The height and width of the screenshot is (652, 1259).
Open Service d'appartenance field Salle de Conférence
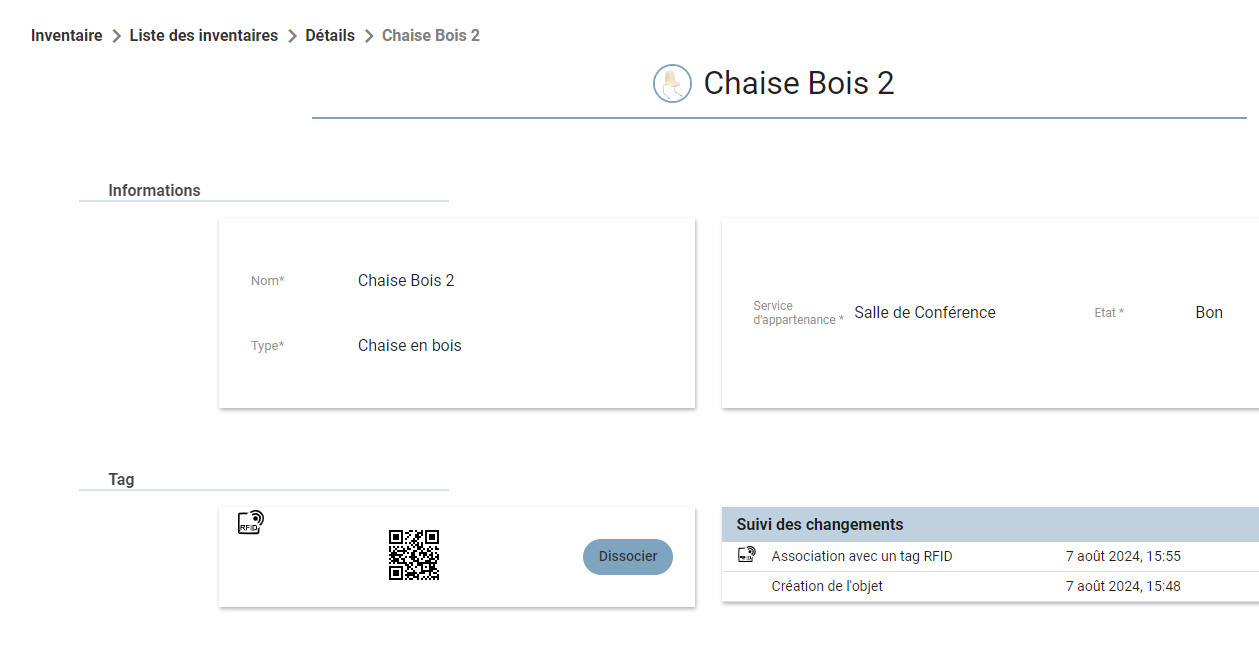point(925,312)
